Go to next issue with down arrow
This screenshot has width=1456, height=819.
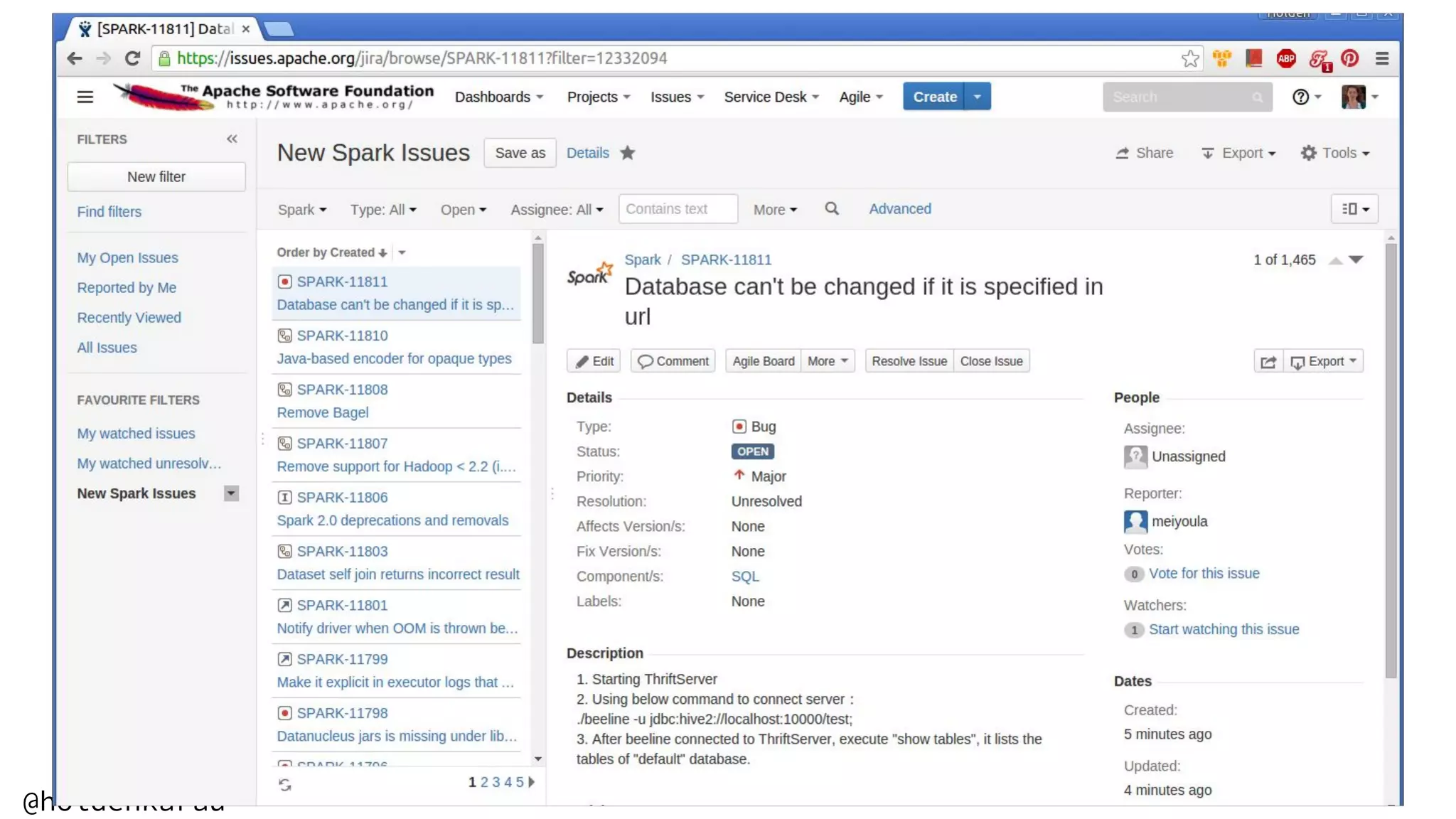1356,260
